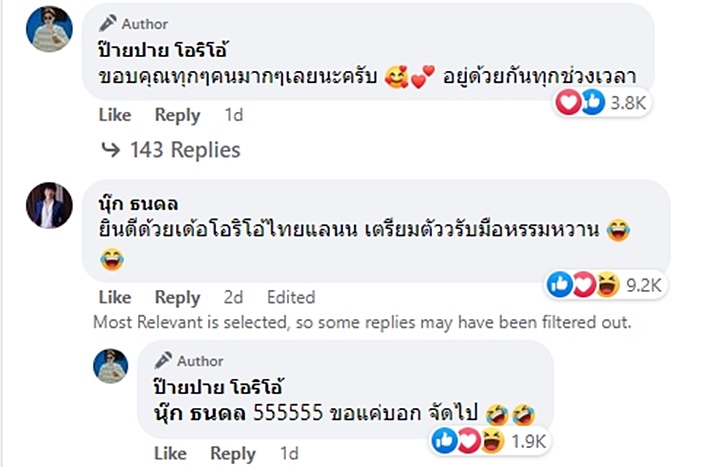
Task: Open reply author's small profile avatar
Action: coord(110,366)
